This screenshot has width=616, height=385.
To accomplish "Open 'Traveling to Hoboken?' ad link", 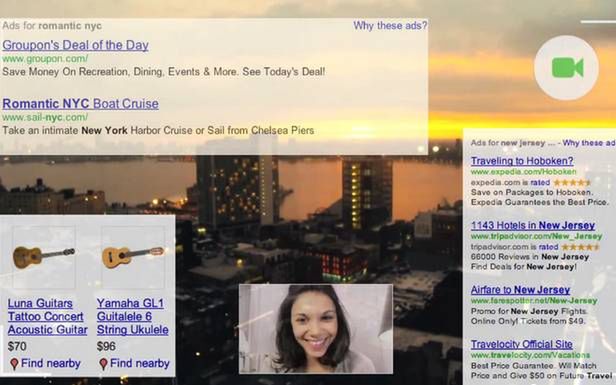I will (522, 161).
